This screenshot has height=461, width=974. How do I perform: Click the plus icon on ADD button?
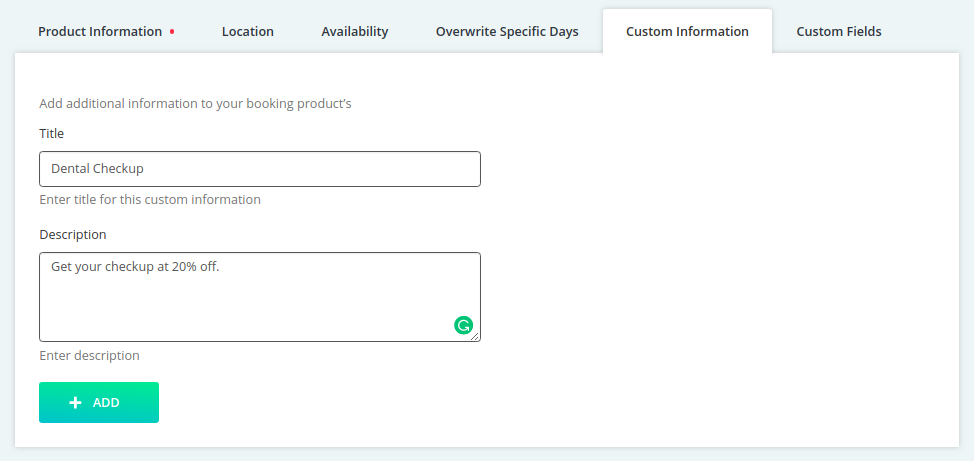[x=75, y=403]
